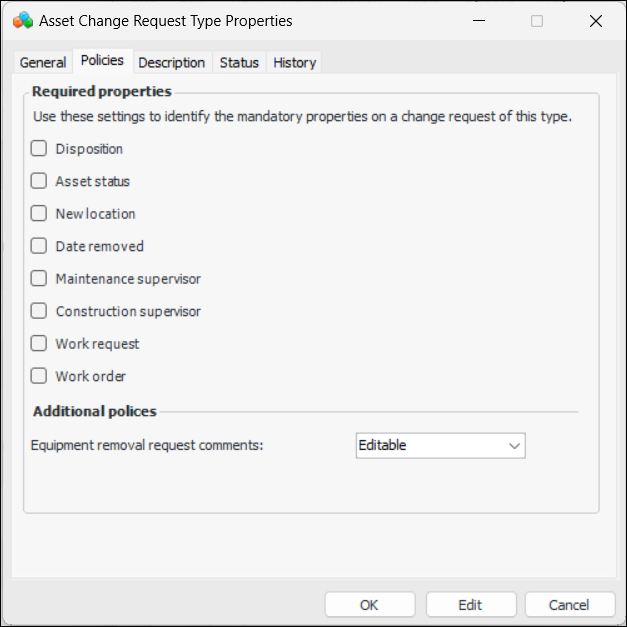
Task: Check the Asset status box
Action: (x=39, y=181)
